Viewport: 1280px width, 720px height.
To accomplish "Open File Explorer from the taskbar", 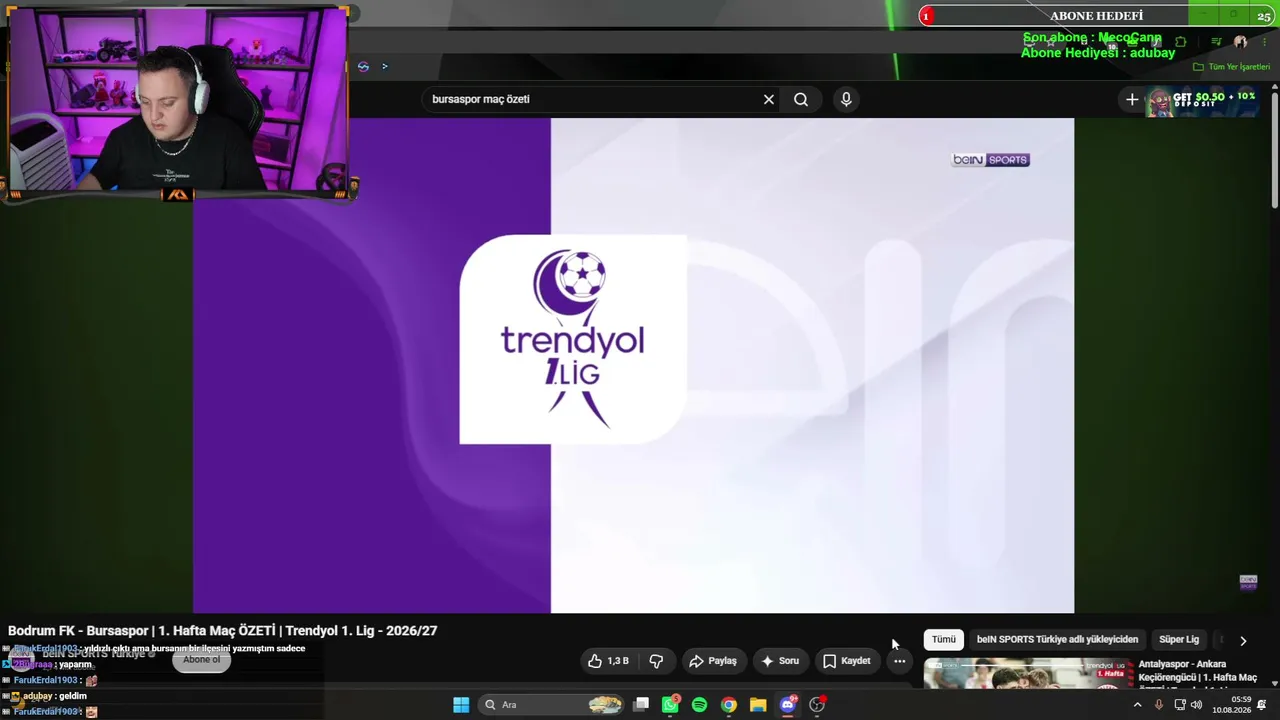I will click(758, 705).
